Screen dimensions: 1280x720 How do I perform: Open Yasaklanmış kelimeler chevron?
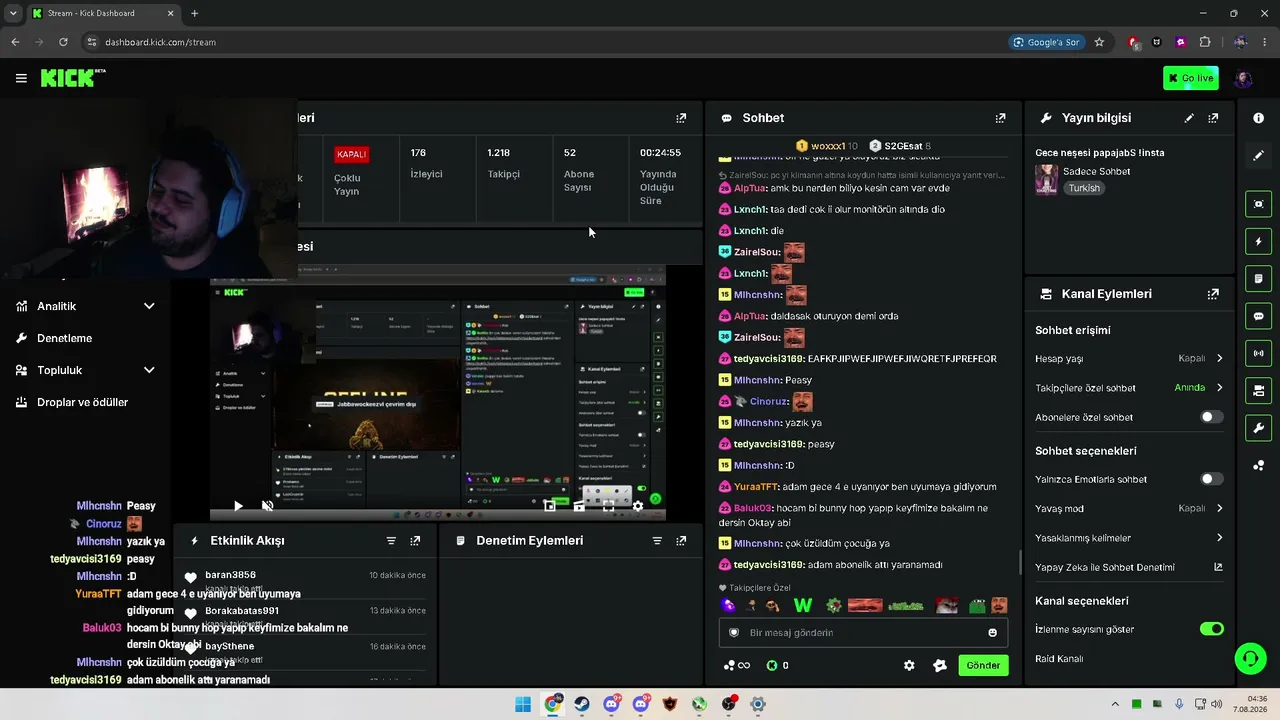coord(1219,538)
